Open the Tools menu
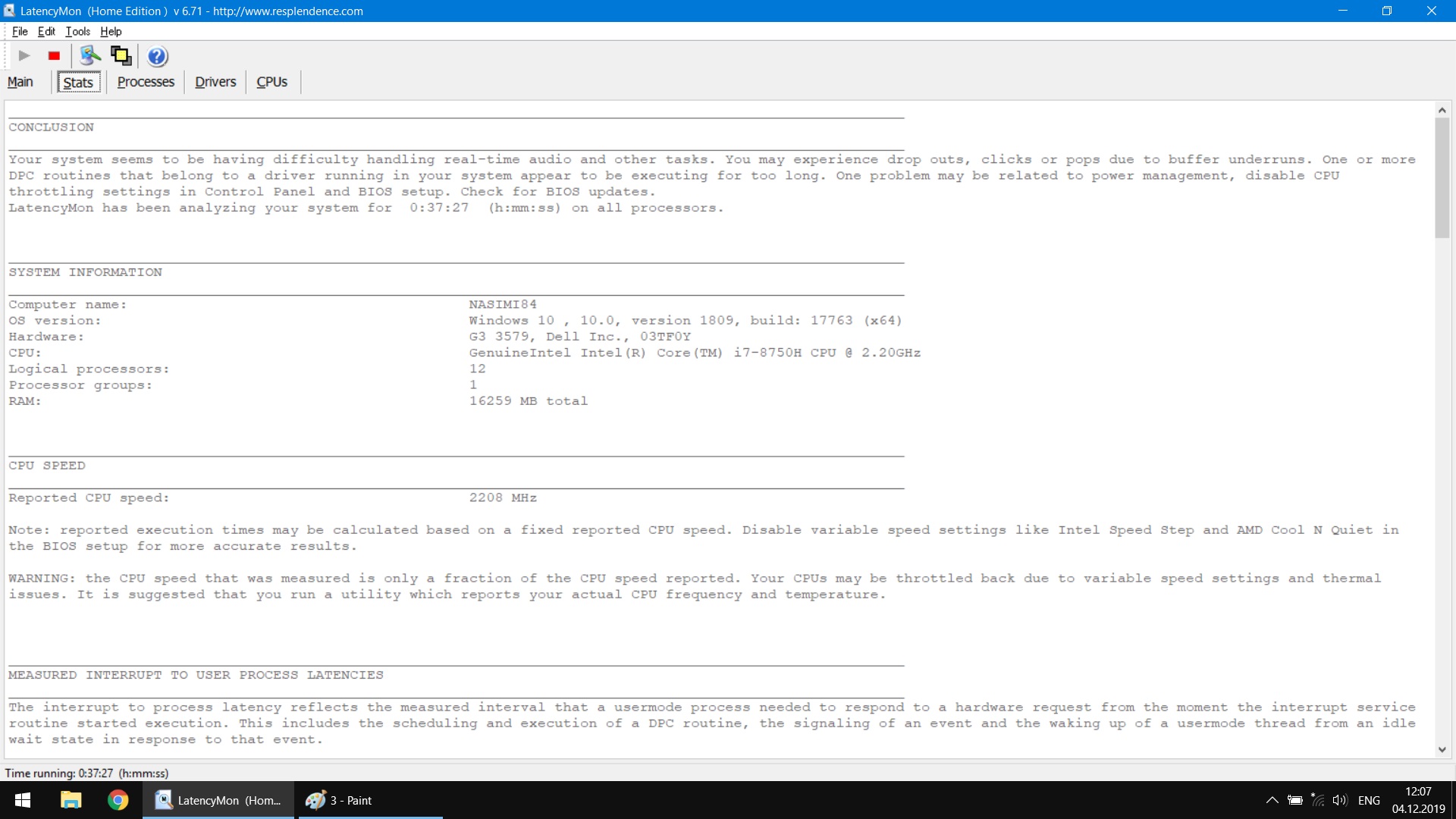The width and height of the screenshot is (1456, 819). pos(77,32)
